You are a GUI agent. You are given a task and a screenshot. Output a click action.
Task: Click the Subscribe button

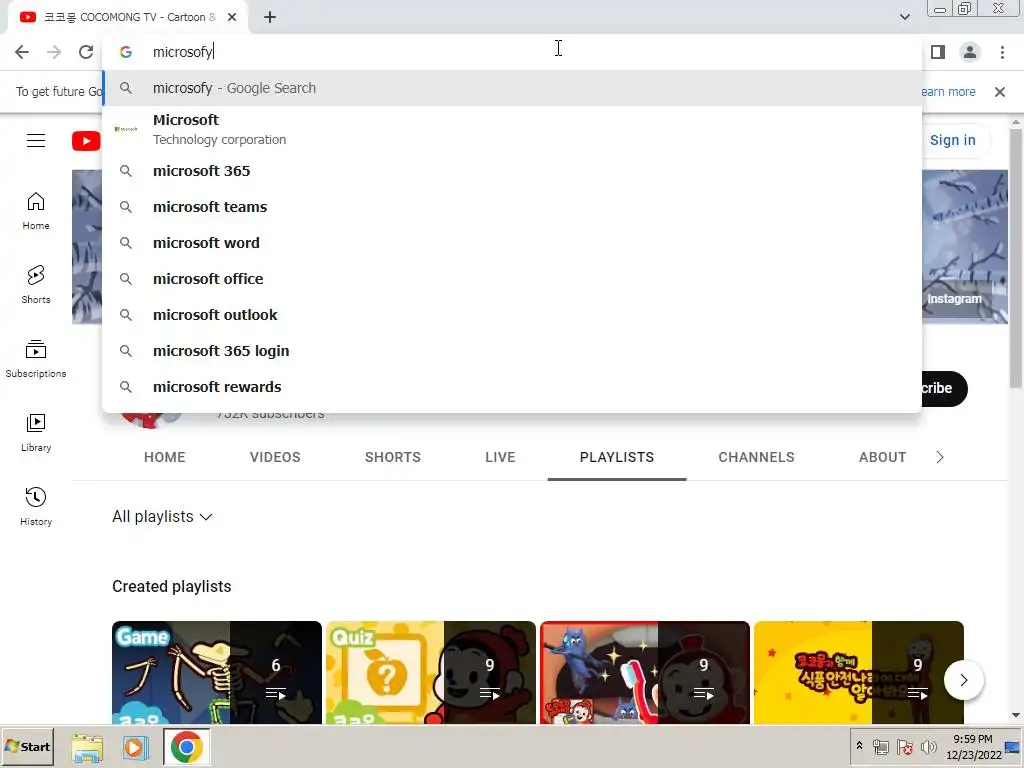point(944,389)
